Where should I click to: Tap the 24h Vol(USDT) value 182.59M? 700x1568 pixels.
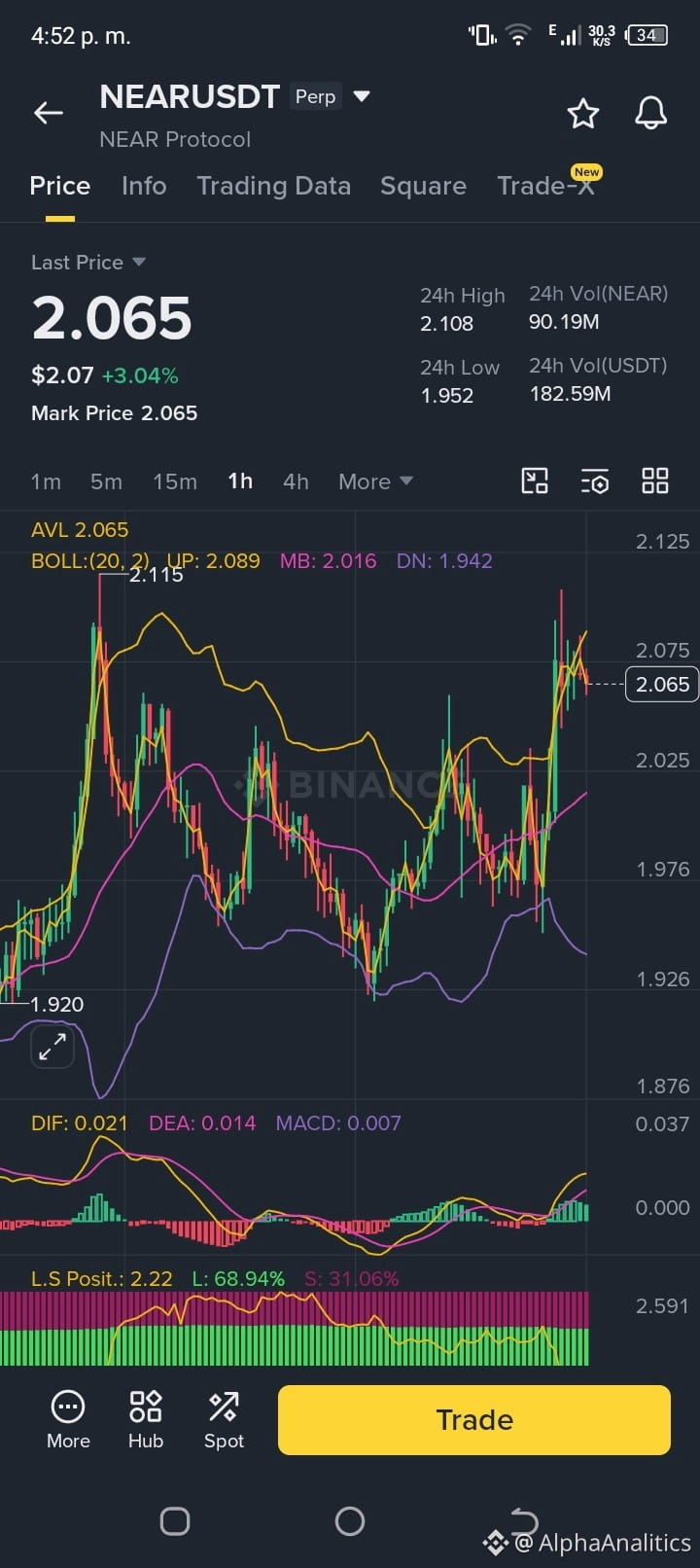(570, 394)
